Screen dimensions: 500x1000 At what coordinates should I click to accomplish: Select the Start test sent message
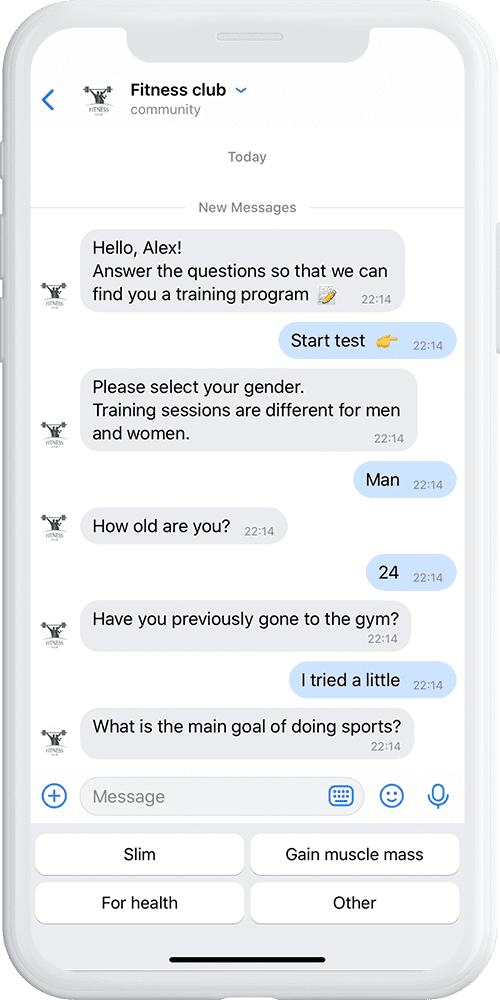click(x=367, y=341)
